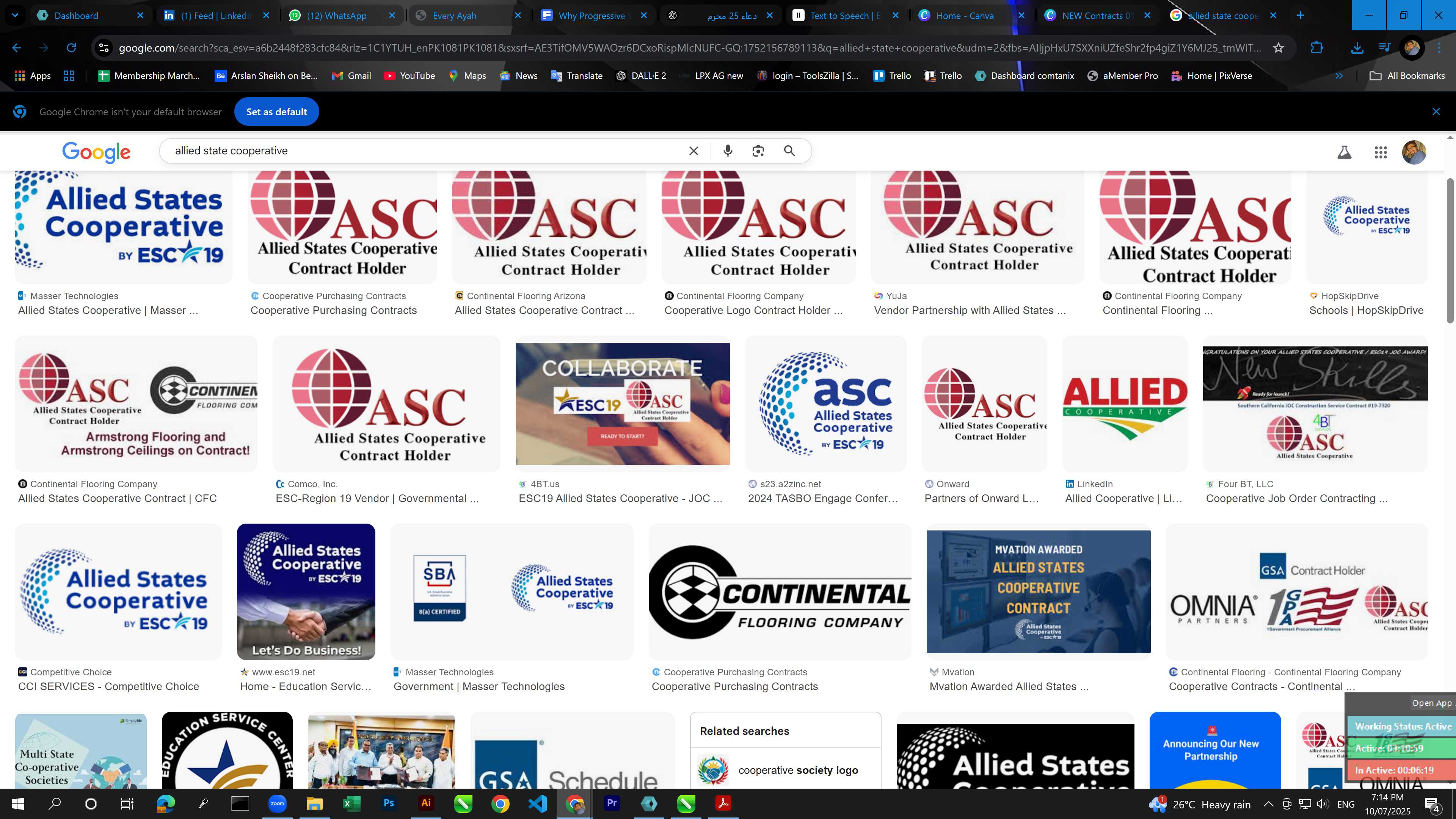Click the Open App overlay button

pos(1431,703)
